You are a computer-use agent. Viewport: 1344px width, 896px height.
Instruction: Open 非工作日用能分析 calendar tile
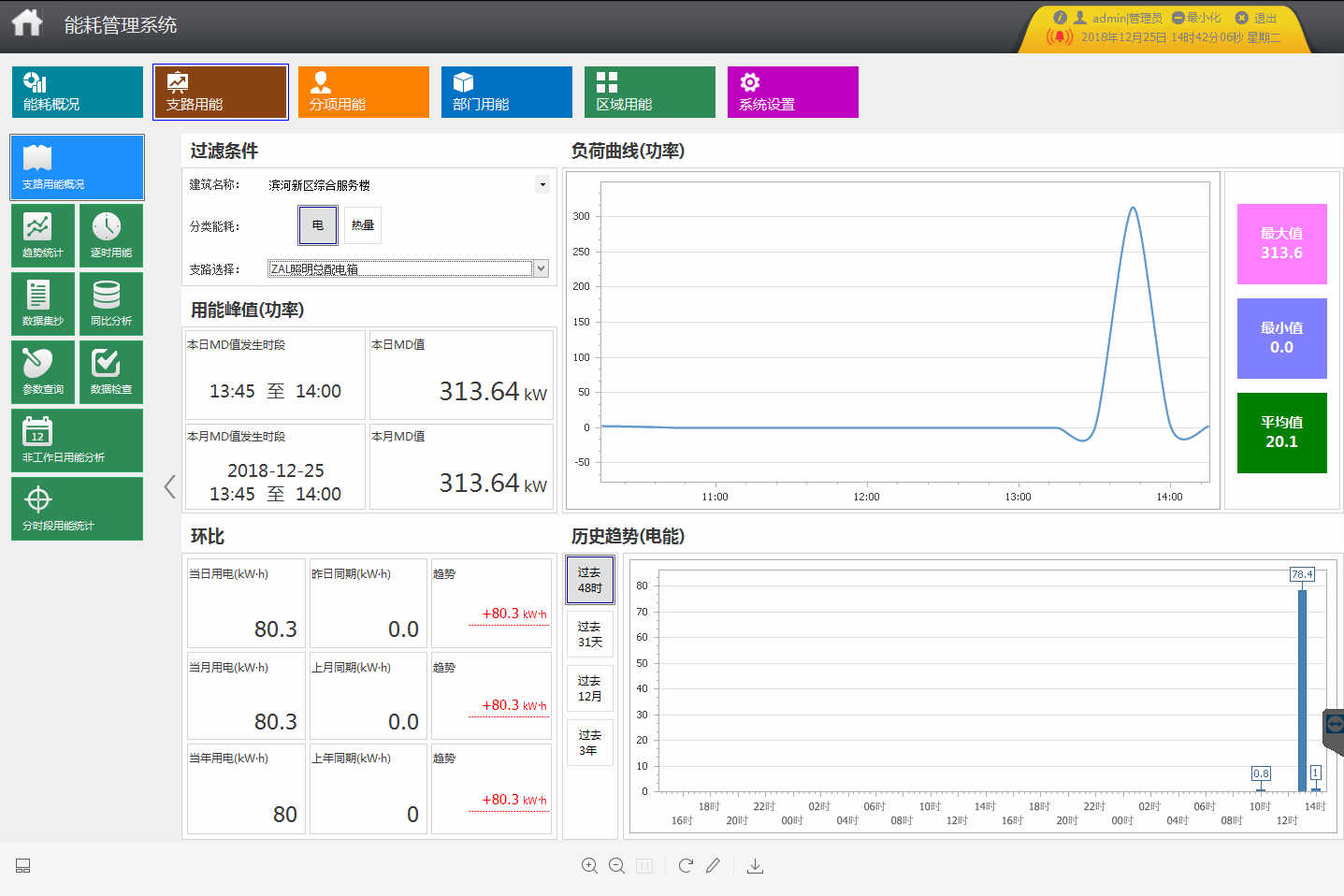pyautogui.click(x=78, y=441)
